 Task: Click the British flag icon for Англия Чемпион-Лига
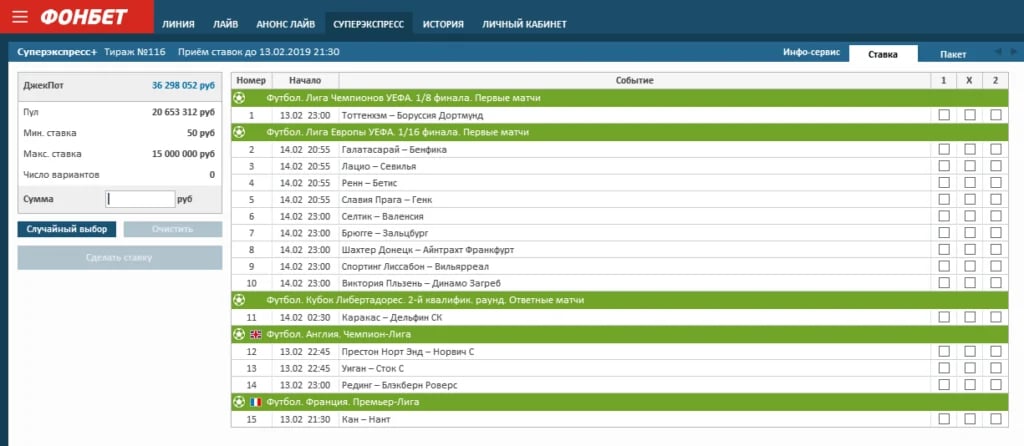pos(255,334)
